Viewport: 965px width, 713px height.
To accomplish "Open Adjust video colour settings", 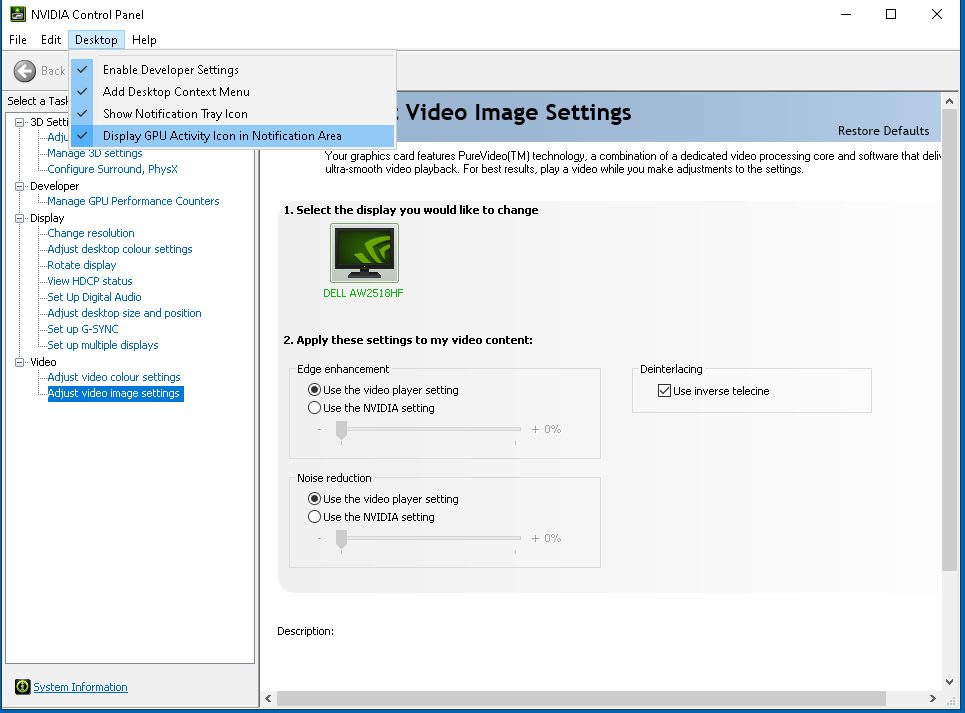I will tap(114, 377).
